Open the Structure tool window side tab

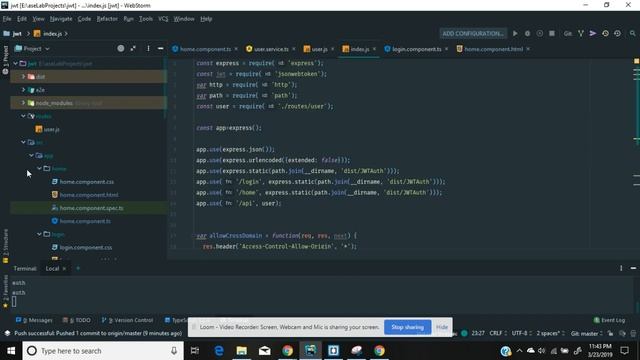5,246
